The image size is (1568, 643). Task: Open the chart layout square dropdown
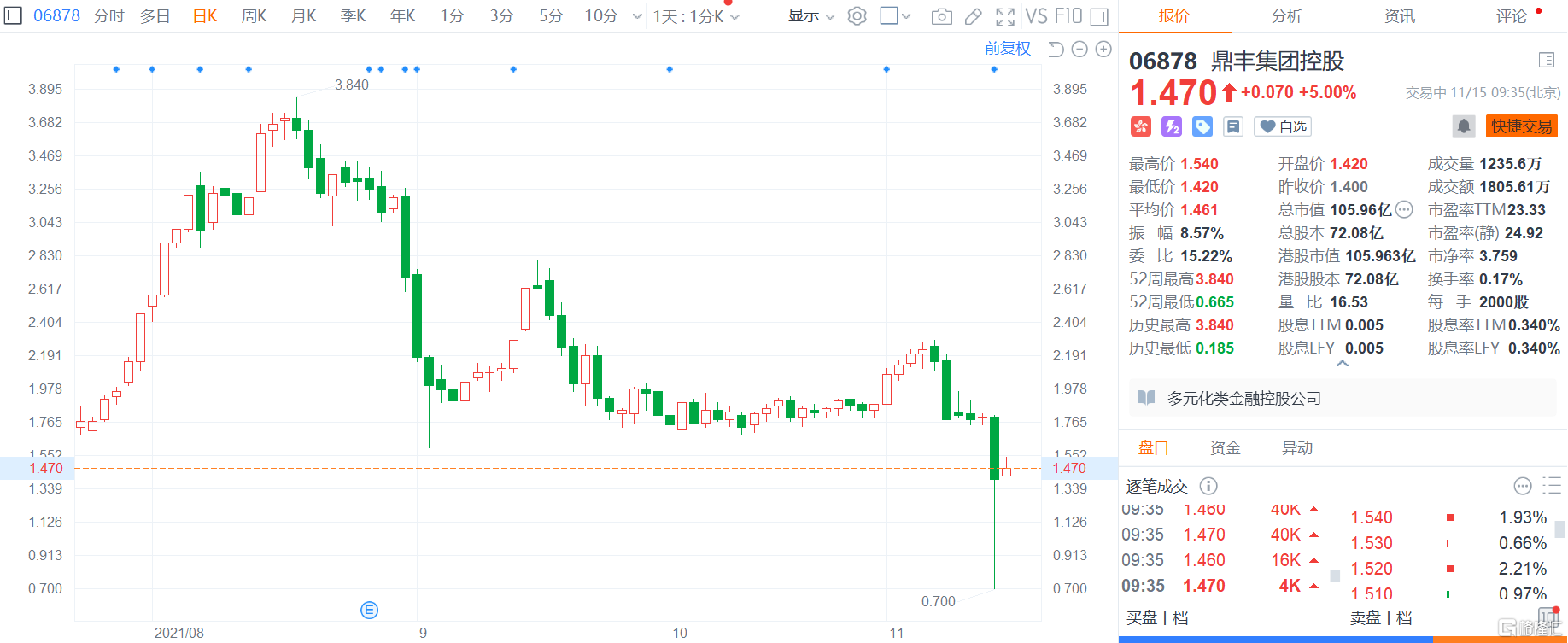point(895,16)
